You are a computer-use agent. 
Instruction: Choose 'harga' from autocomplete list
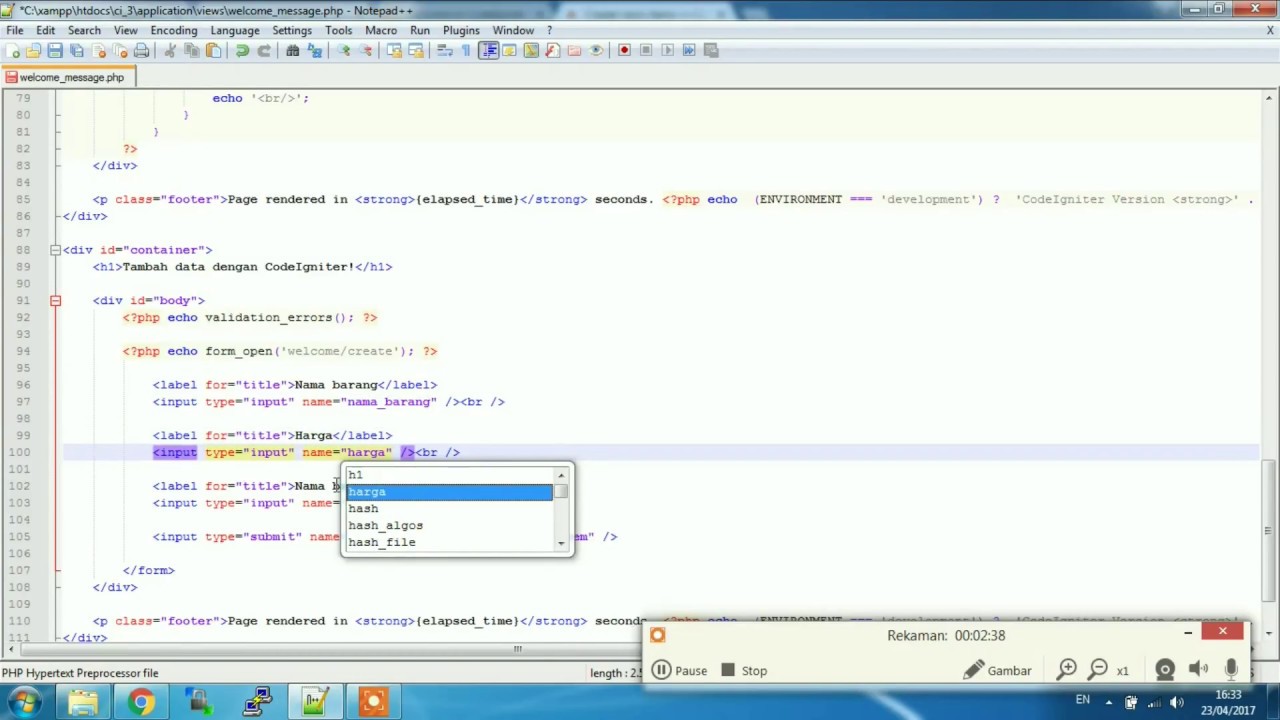coord(449,492)
